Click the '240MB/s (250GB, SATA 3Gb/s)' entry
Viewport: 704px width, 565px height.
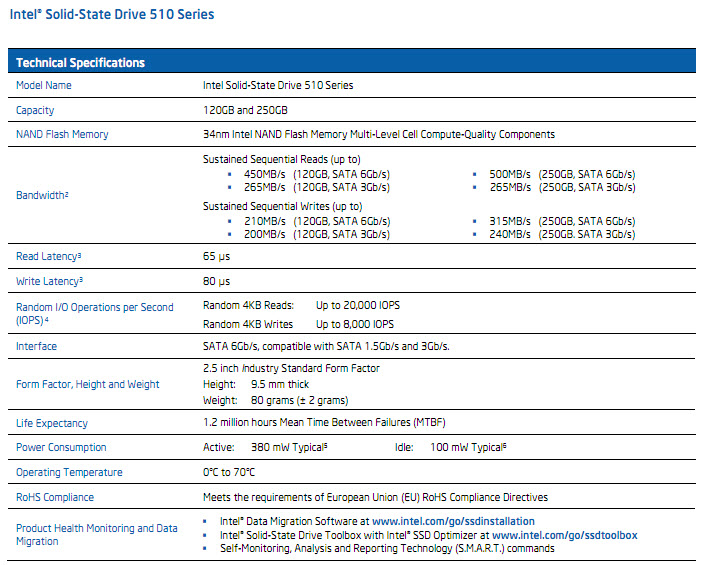[x=562, y=234]
